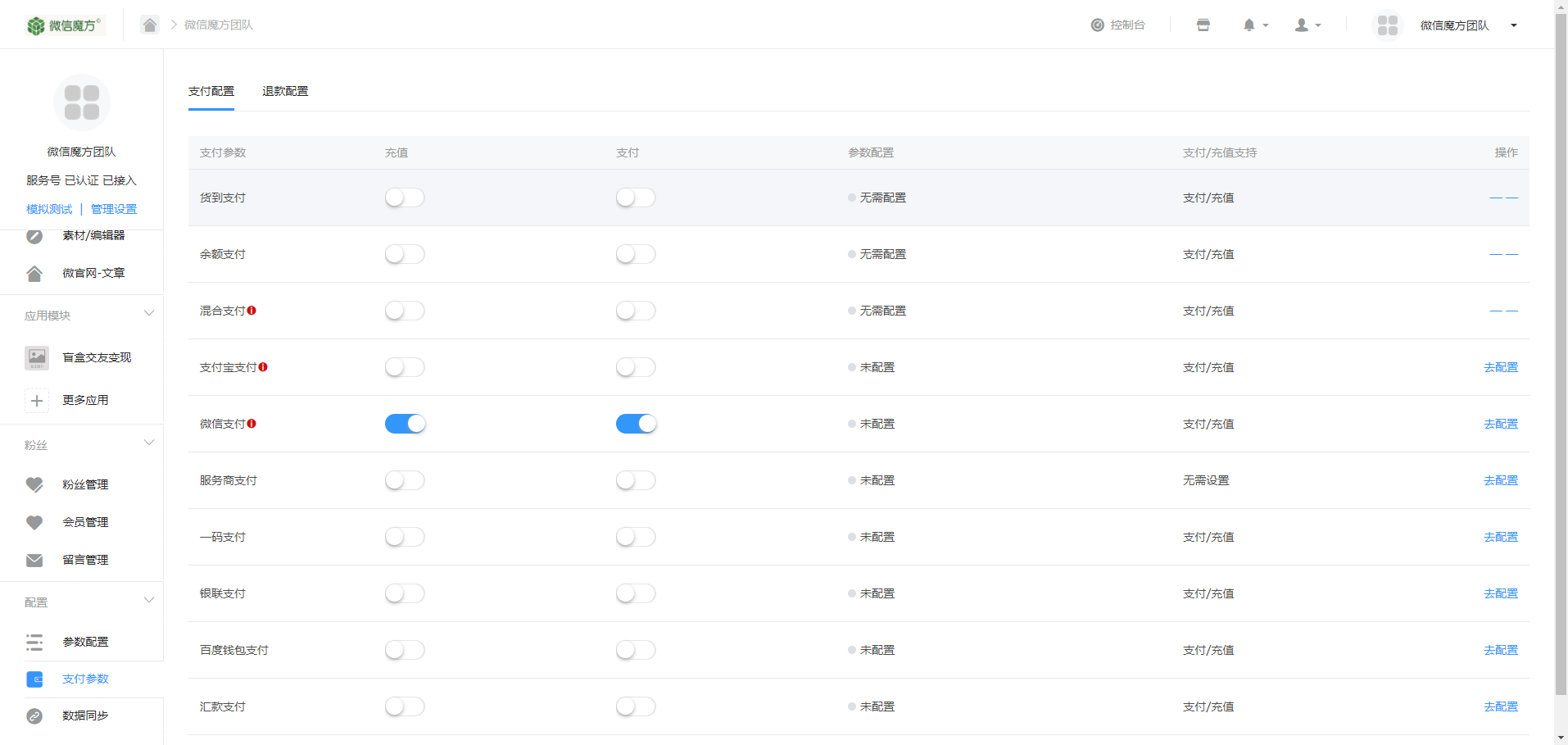Viewport: 1568px width, 745px height.
Task: Expand the notifications dropdown arrow
Action: point(1266,25)
